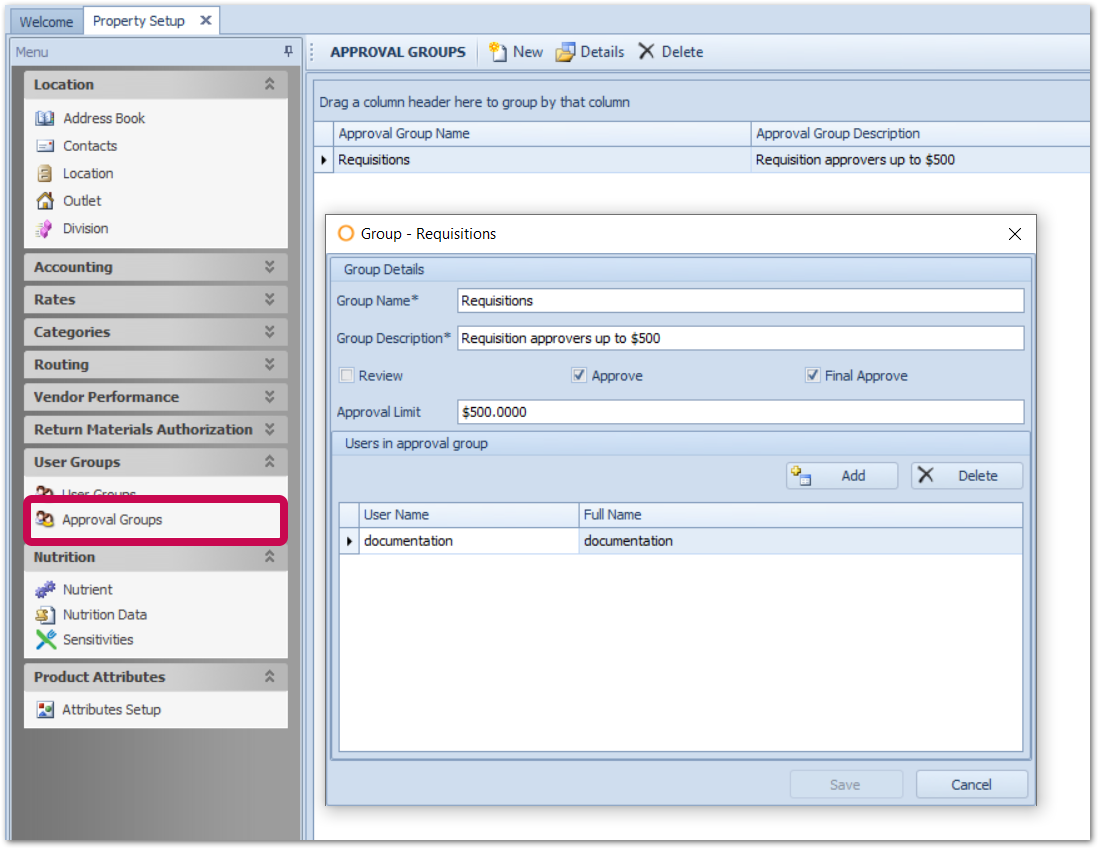The image size is (1099, 849).
Task: Click the New toolbar button
Action: (x=516, y=52)
